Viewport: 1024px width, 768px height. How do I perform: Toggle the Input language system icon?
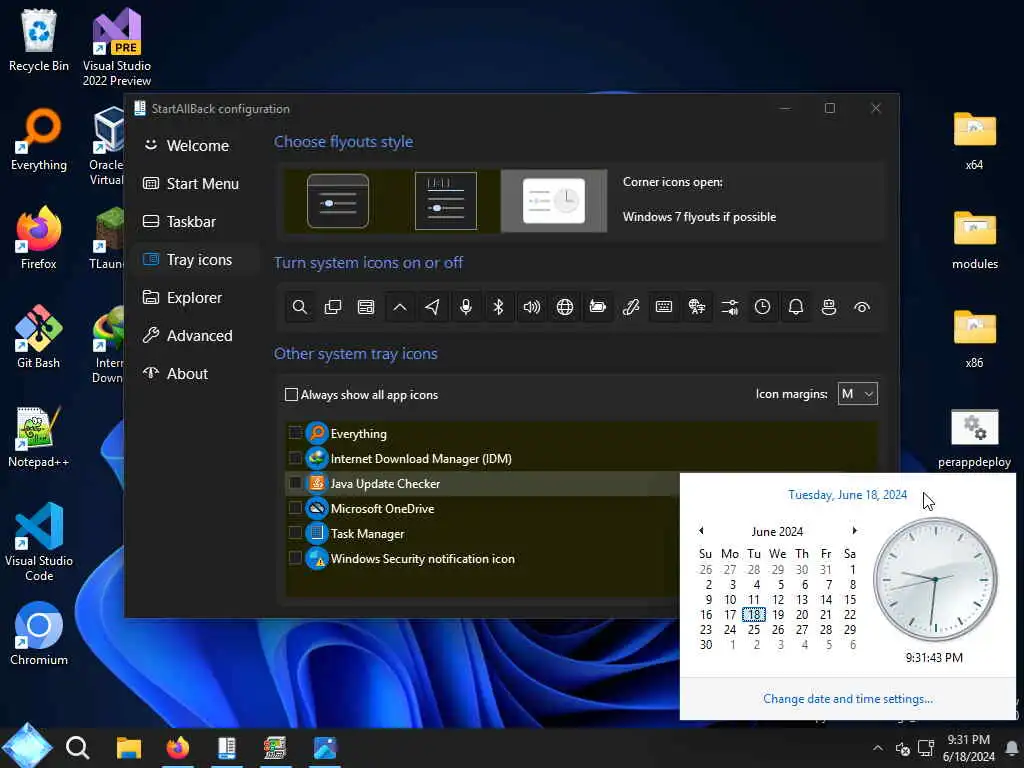tap(697, 307)
